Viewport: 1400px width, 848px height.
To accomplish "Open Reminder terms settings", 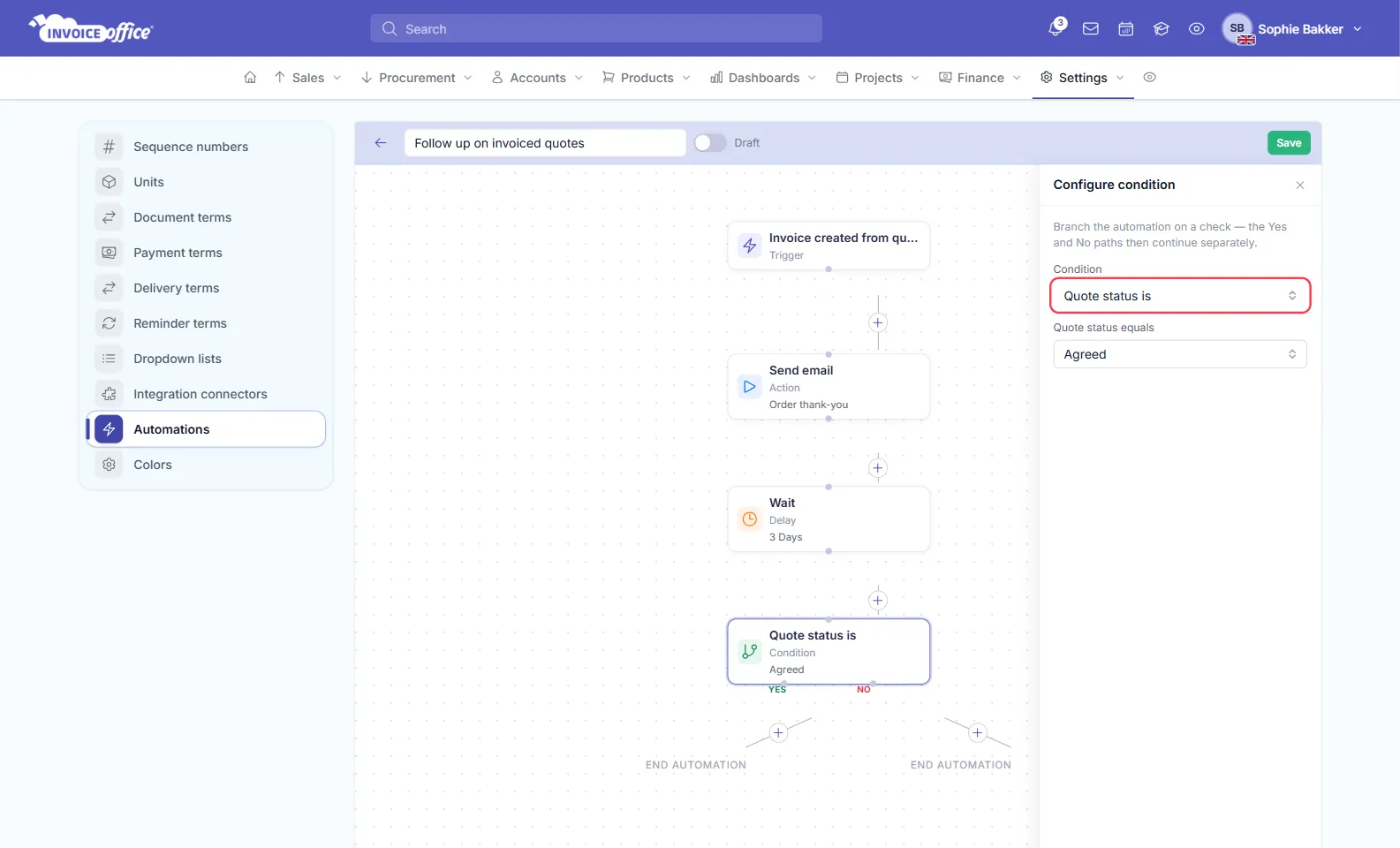I will [x=206, y=323].
